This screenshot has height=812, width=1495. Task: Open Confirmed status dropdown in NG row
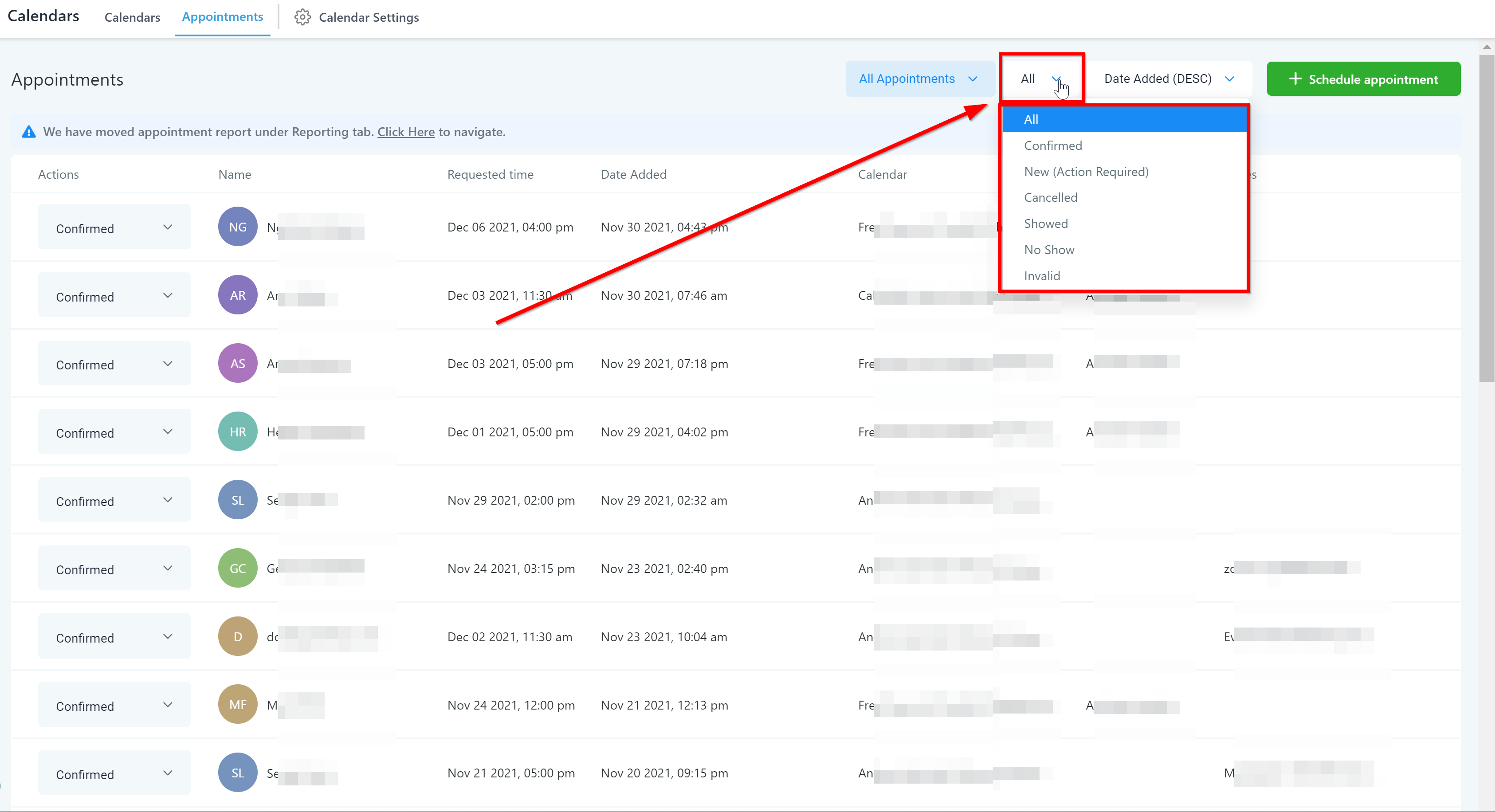[114, 228]
